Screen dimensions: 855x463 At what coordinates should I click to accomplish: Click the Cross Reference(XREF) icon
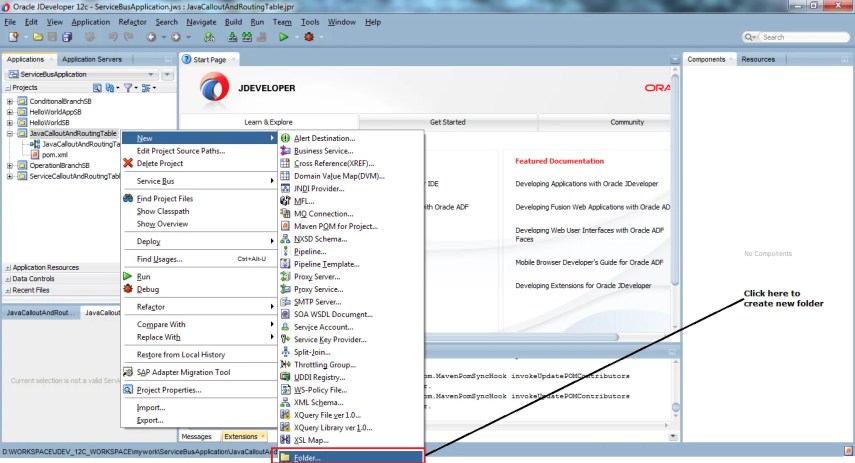point(285,163)
